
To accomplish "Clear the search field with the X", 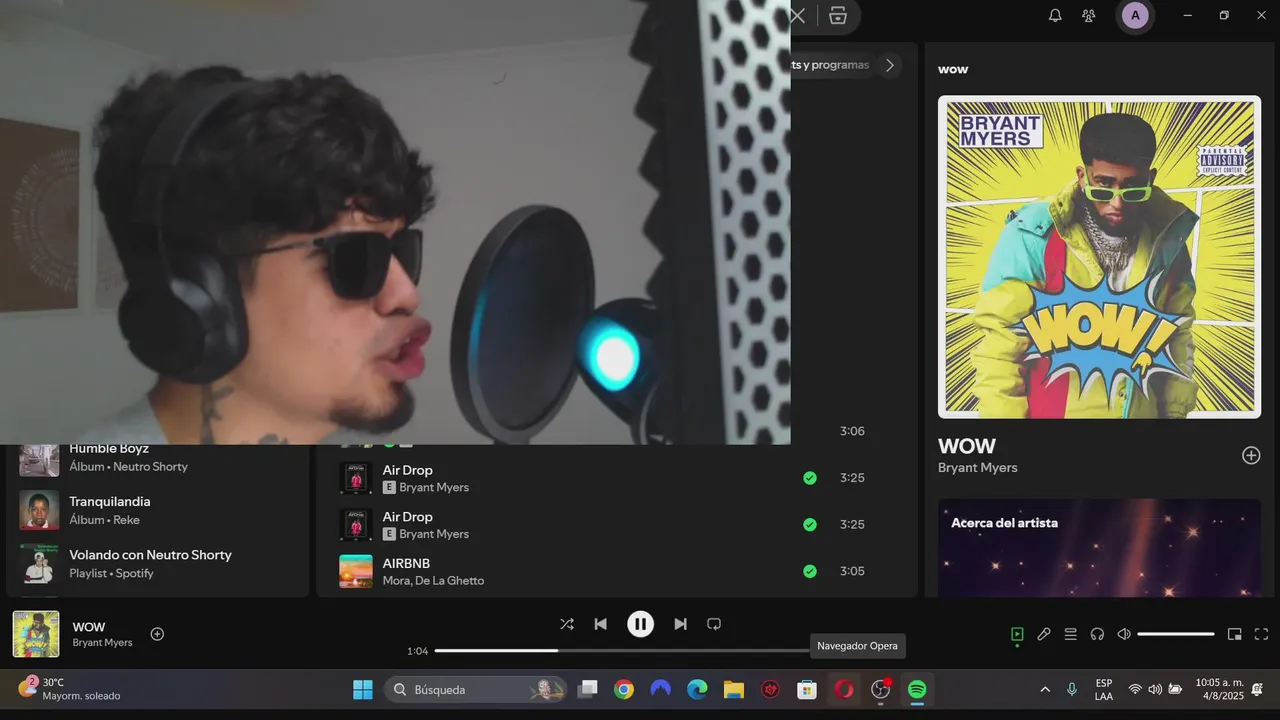I will (x=798, y=15).
